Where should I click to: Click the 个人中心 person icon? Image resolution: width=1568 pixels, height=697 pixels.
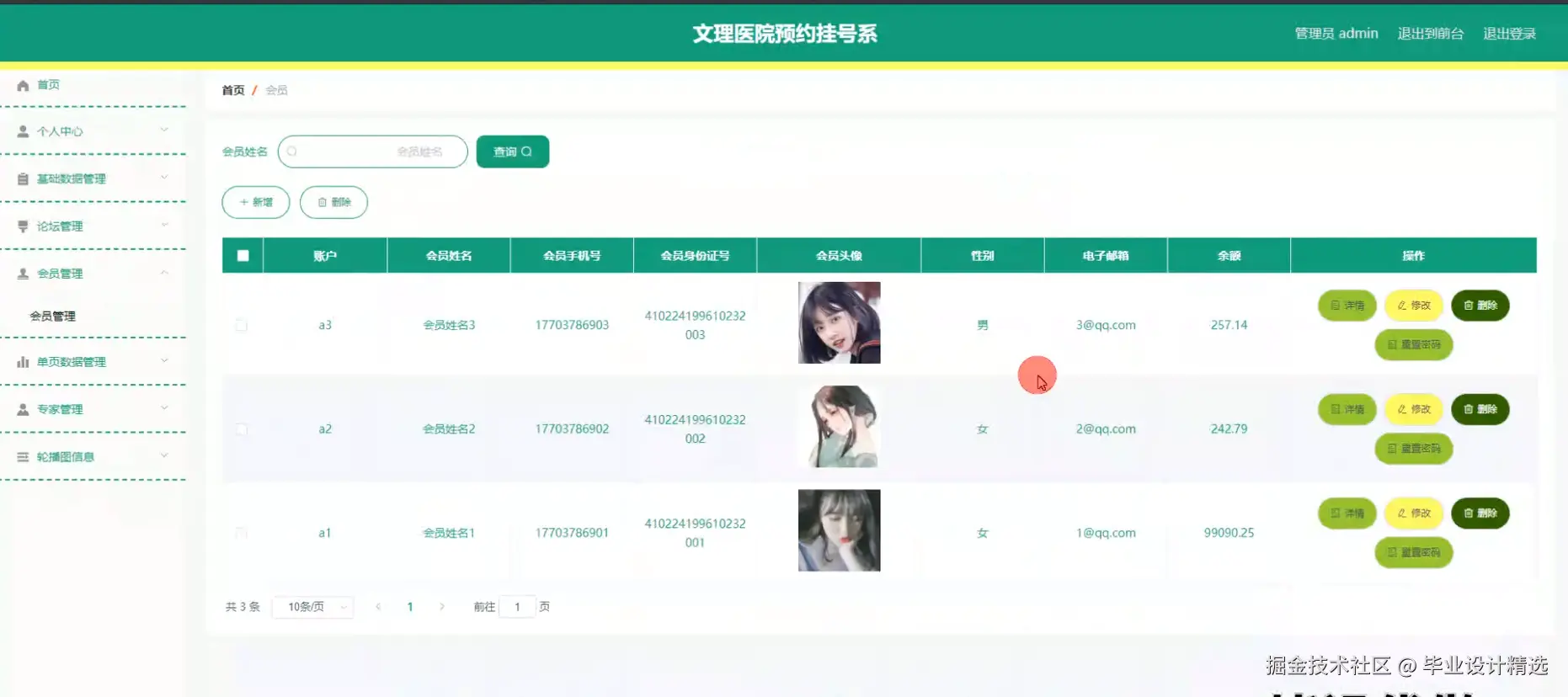[x=23, y=131]
